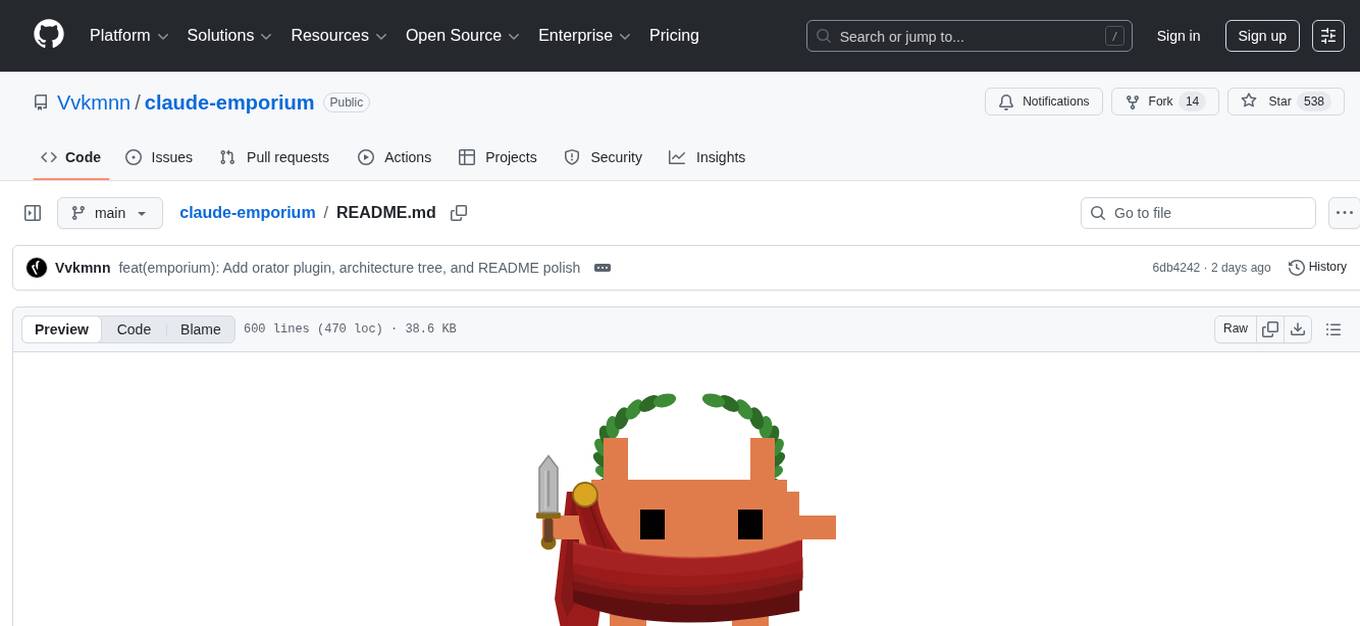
Task: Copy the README.md file path
Action: pos(459,212)
